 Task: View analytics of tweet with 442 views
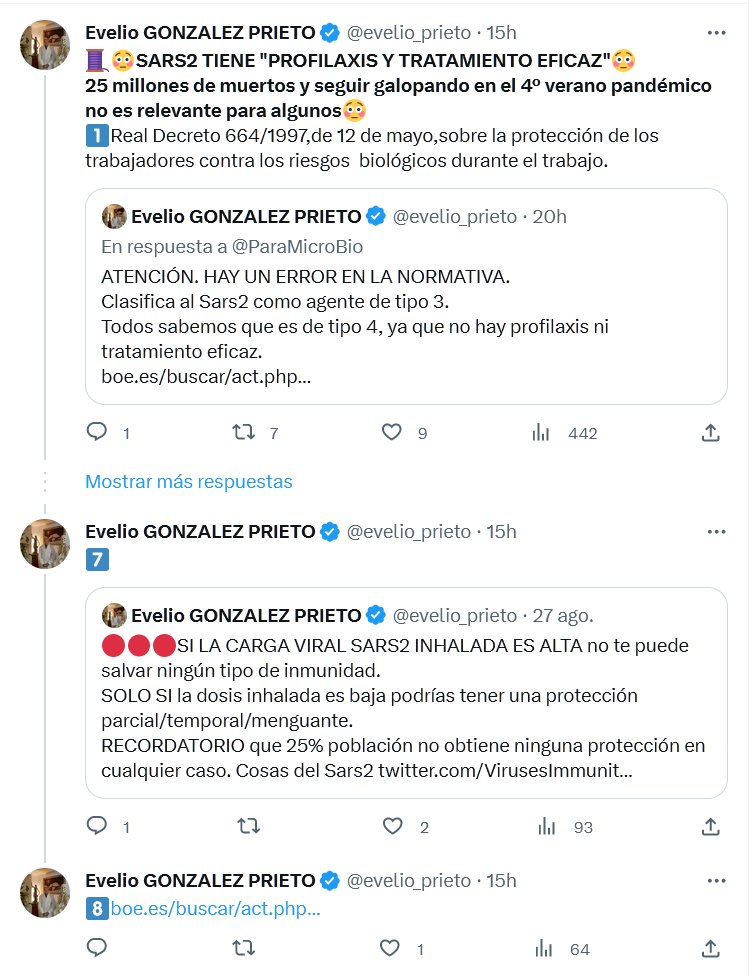[x=542, y=432]
